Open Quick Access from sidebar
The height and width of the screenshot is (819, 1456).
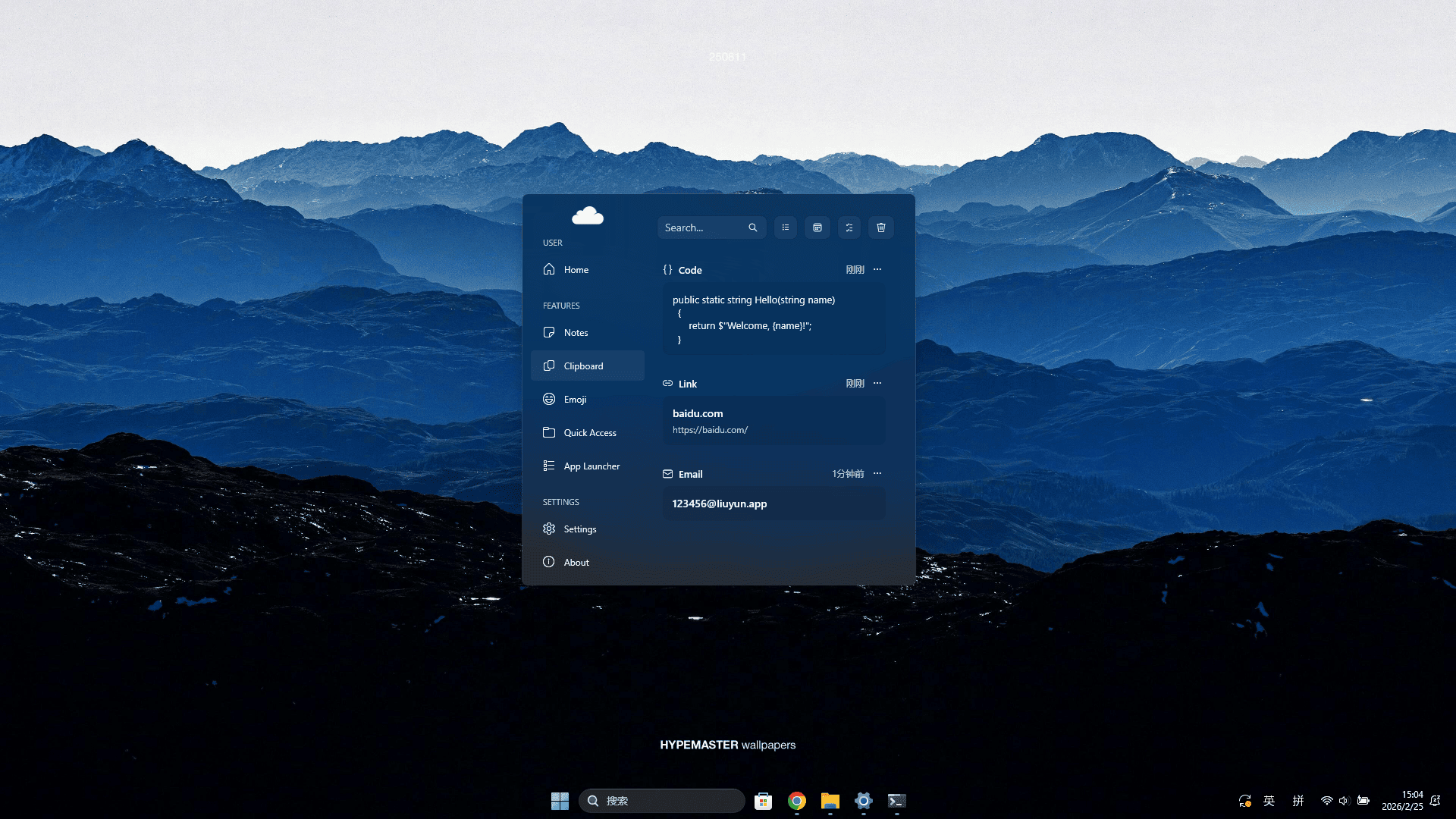tap(590, 433)
